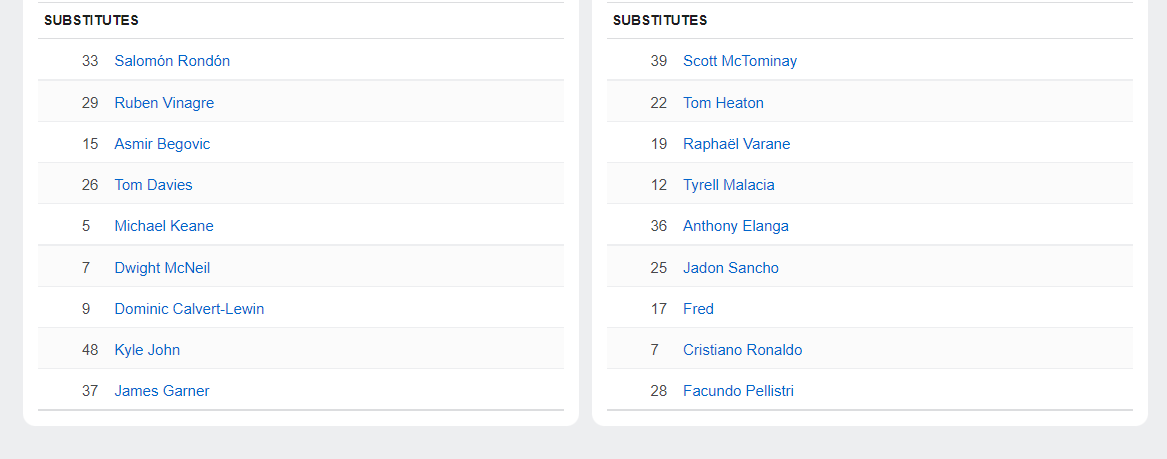
Task: Select Tyrell Malacia from substitutes
Action: tap(728, 185)
